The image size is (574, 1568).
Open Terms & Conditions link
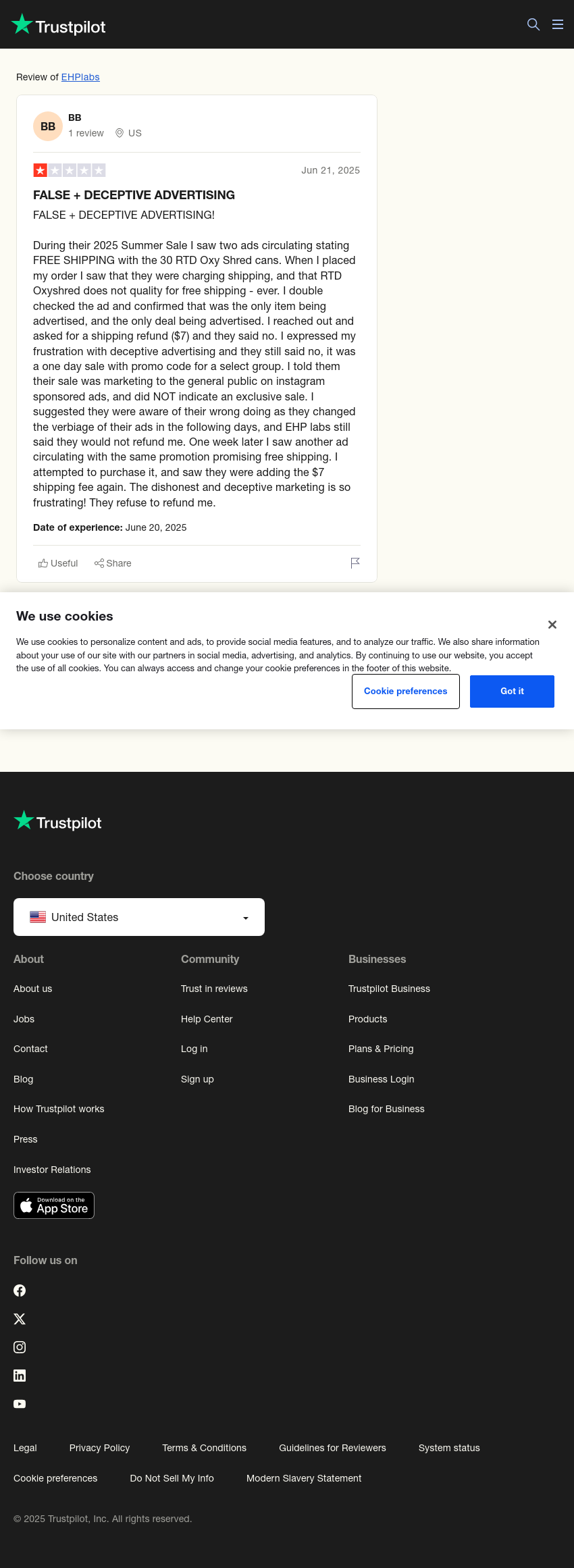point(205,1448)
